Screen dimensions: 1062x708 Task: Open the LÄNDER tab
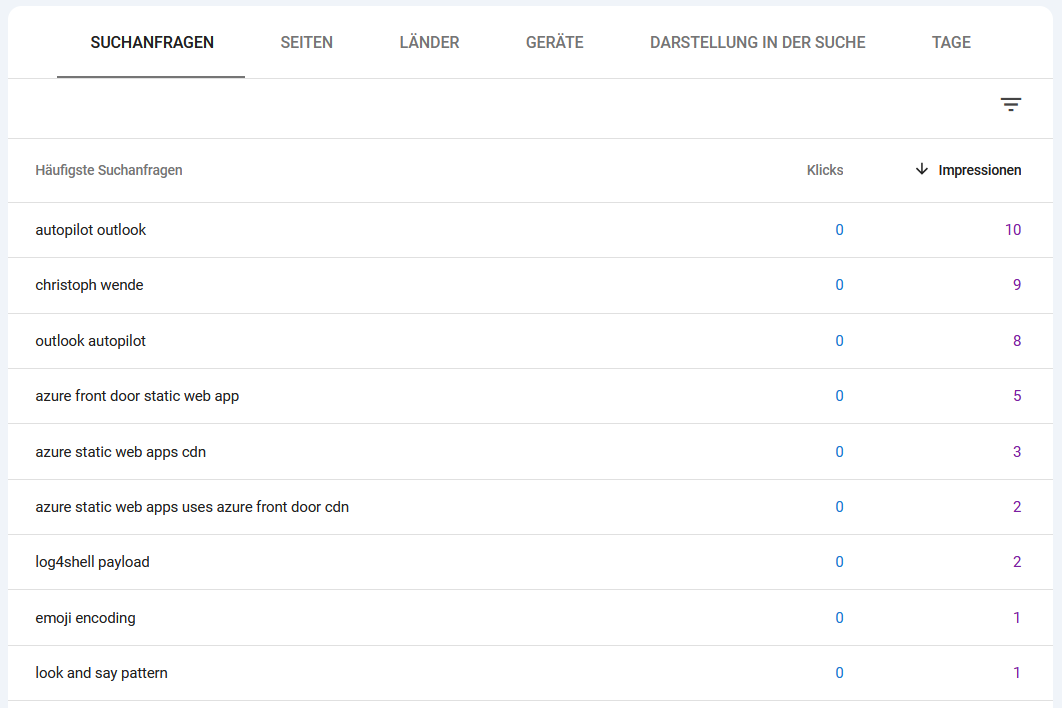click(429, 42)
